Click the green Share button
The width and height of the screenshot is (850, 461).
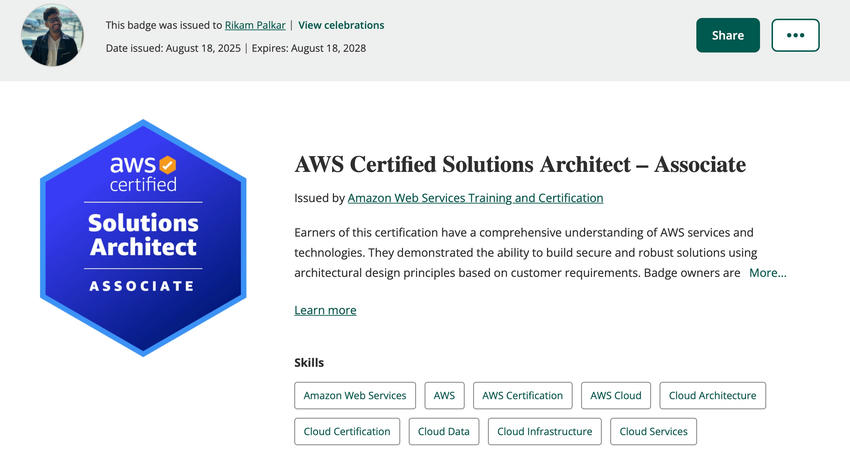tap(728, 35)
